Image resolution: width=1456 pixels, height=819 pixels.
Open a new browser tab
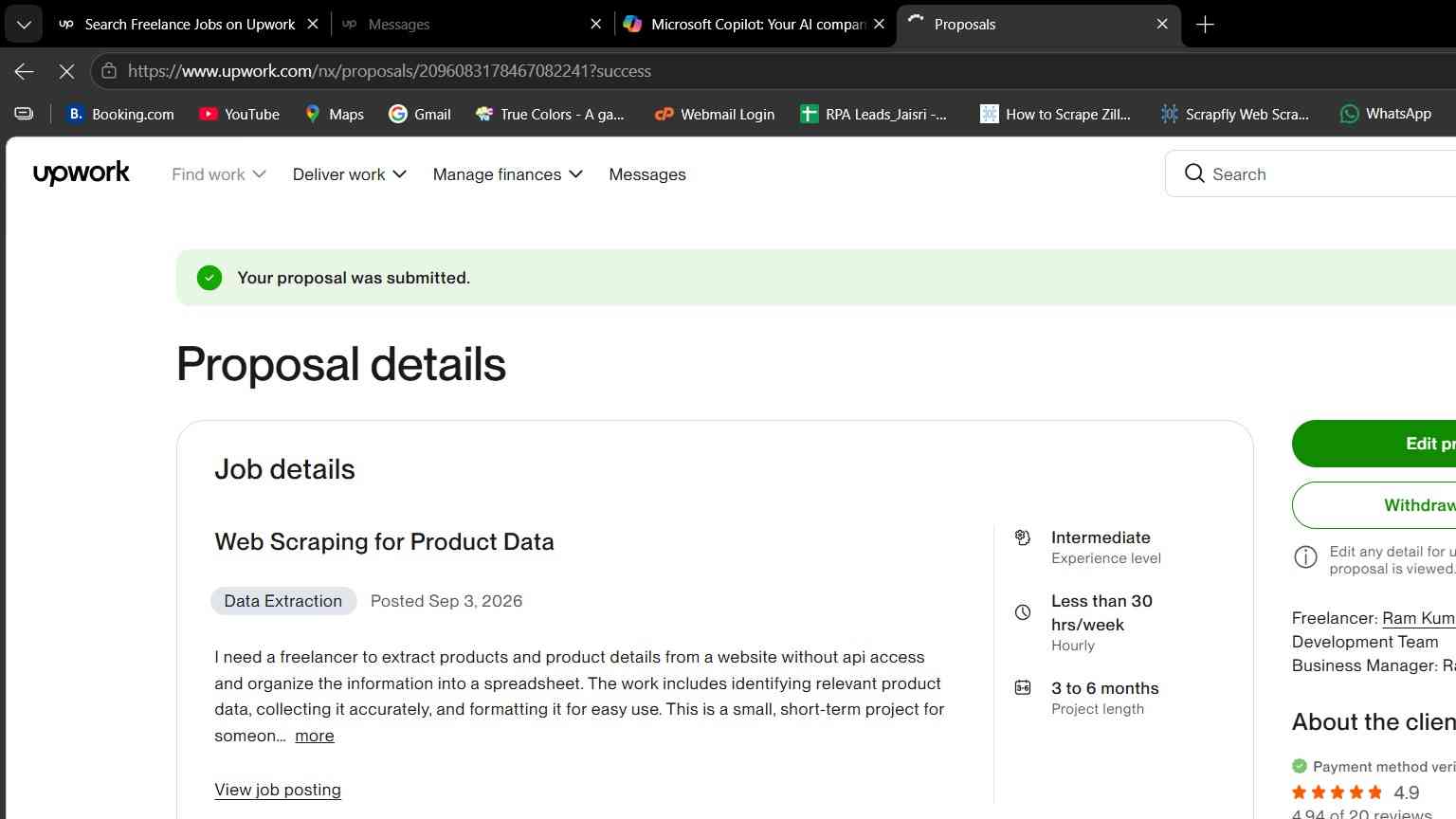(x=1205, y=25)
